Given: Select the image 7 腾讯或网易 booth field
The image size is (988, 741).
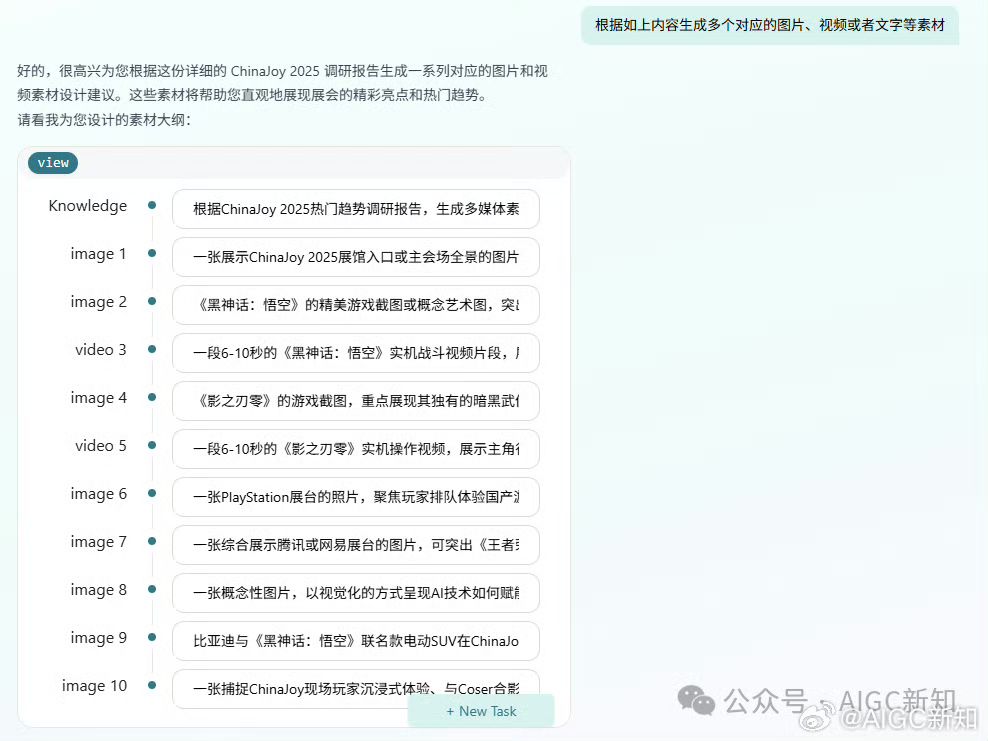Looking at the screenshot, I should (x=356, y=545).
